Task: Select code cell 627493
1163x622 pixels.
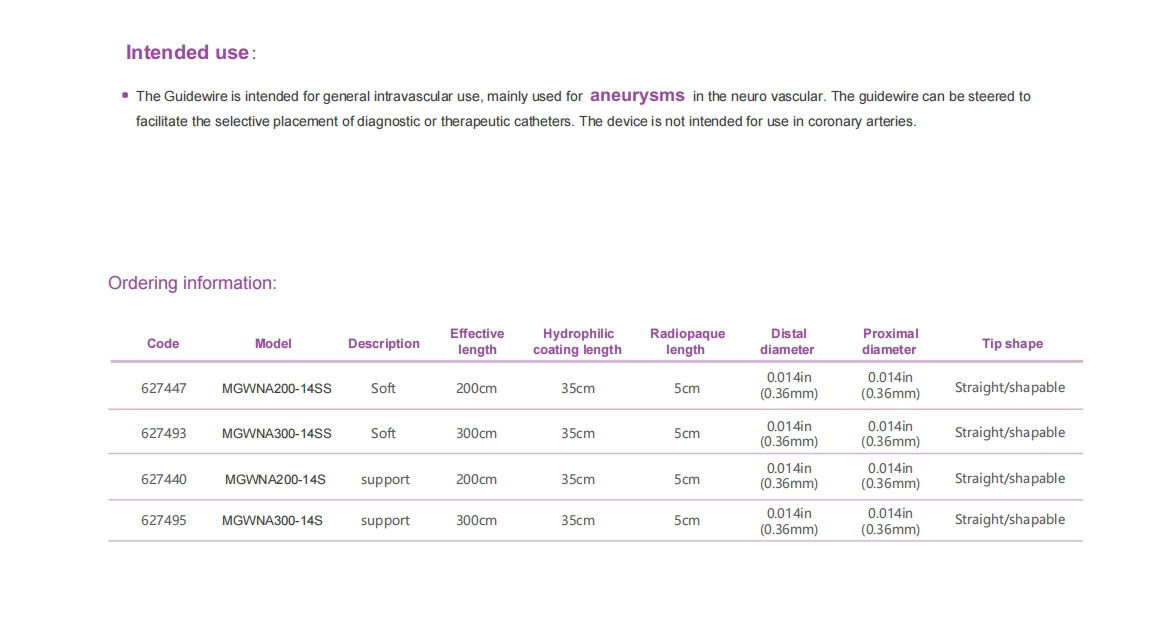Action: click(x=164, y=434)
